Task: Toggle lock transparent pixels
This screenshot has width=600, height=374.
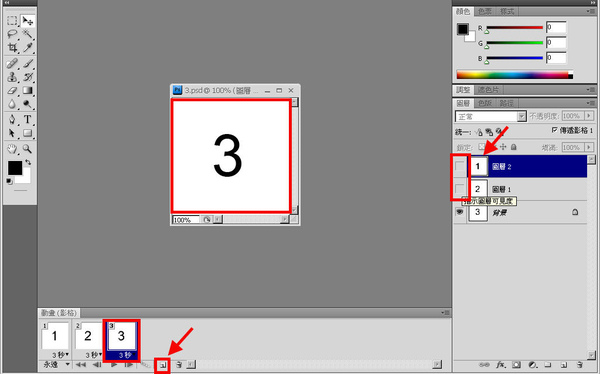Action: [482, 147]
